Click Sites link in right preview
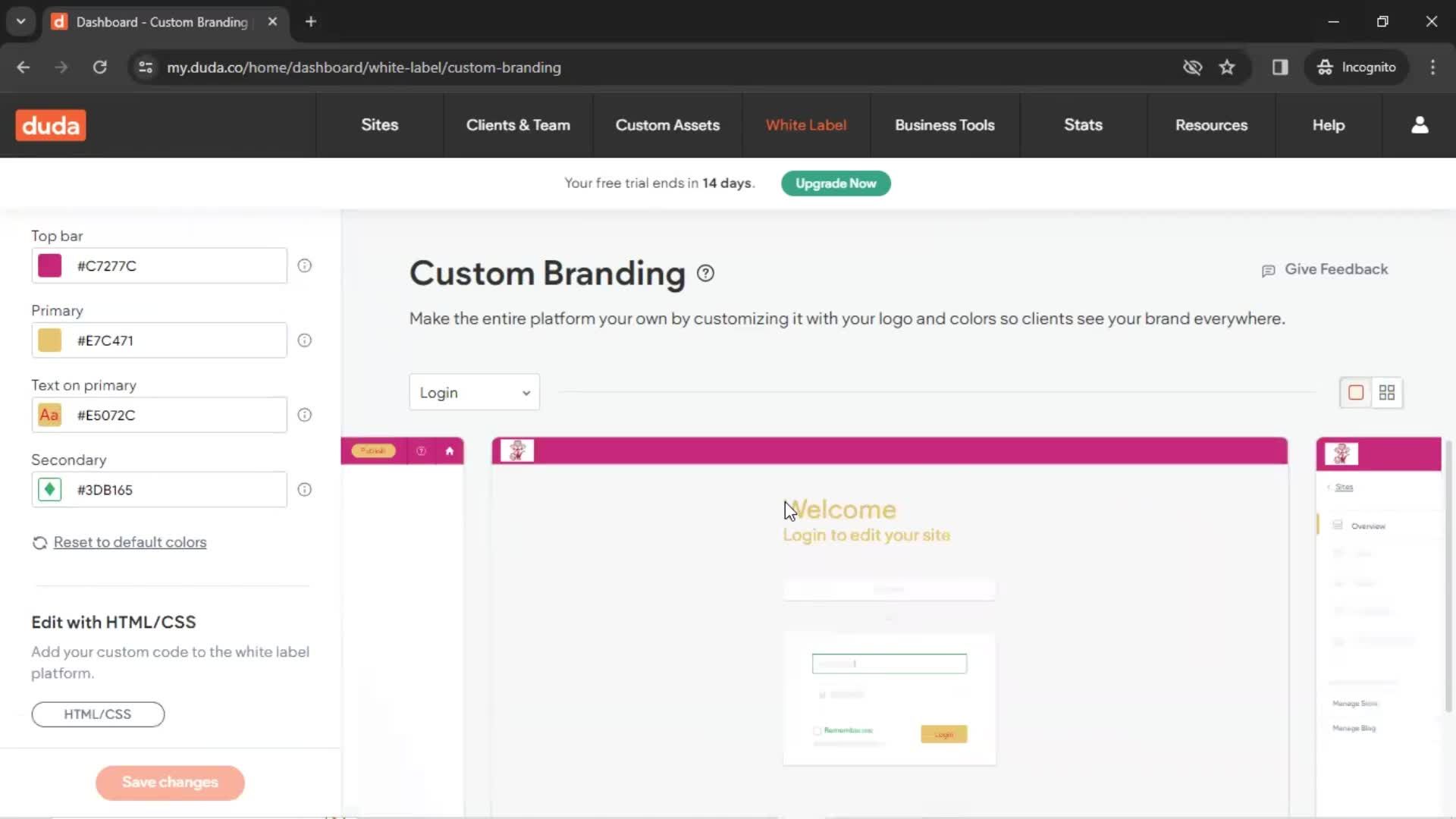The image size is (1456, 819). 1344,488
